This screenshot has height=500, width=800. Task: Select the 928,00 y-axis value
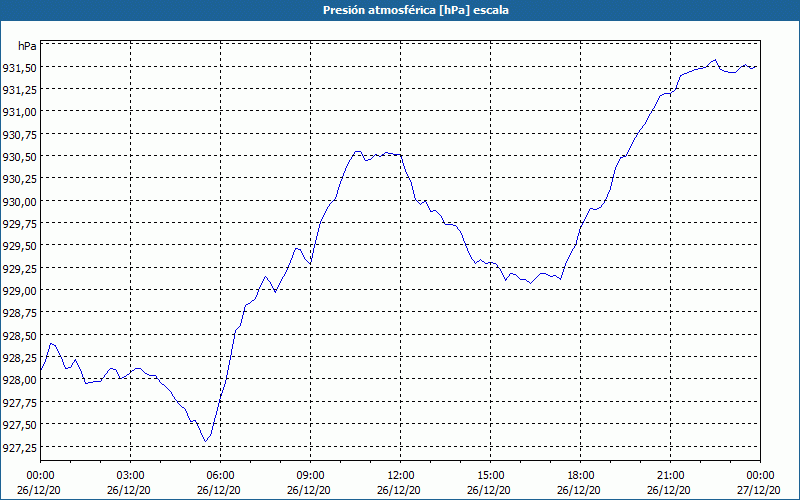click(19, 380)
